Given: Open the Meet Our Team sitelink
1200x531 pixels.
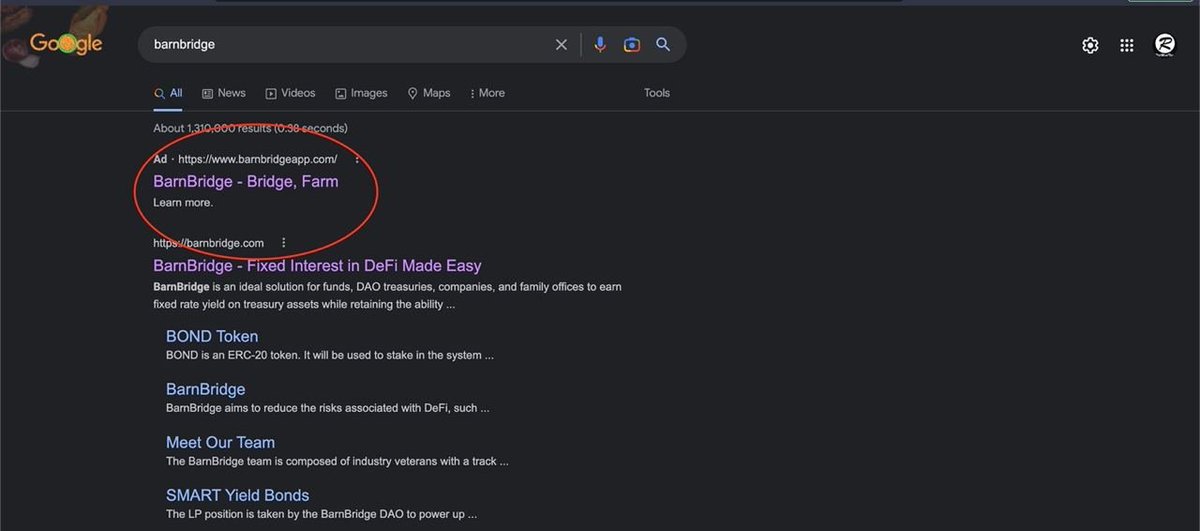Looking at the screenshot, I should point(220,442).
